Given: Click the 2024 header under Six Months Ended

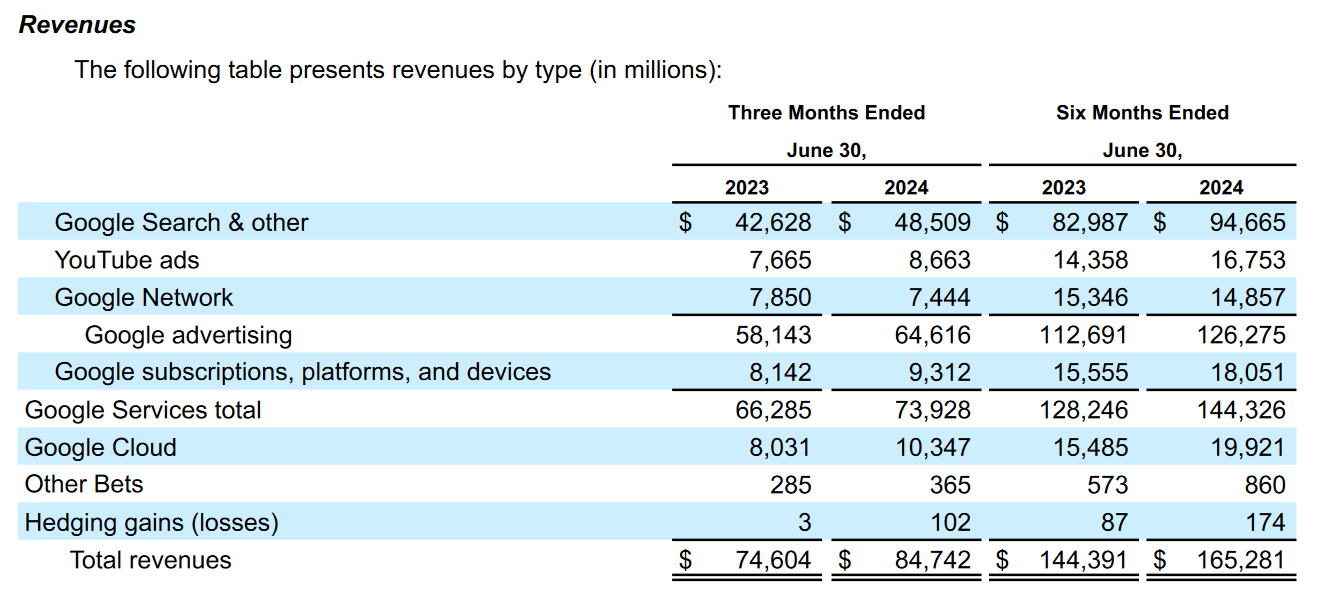Looking at the screenshot, I should coord(1222,188).
